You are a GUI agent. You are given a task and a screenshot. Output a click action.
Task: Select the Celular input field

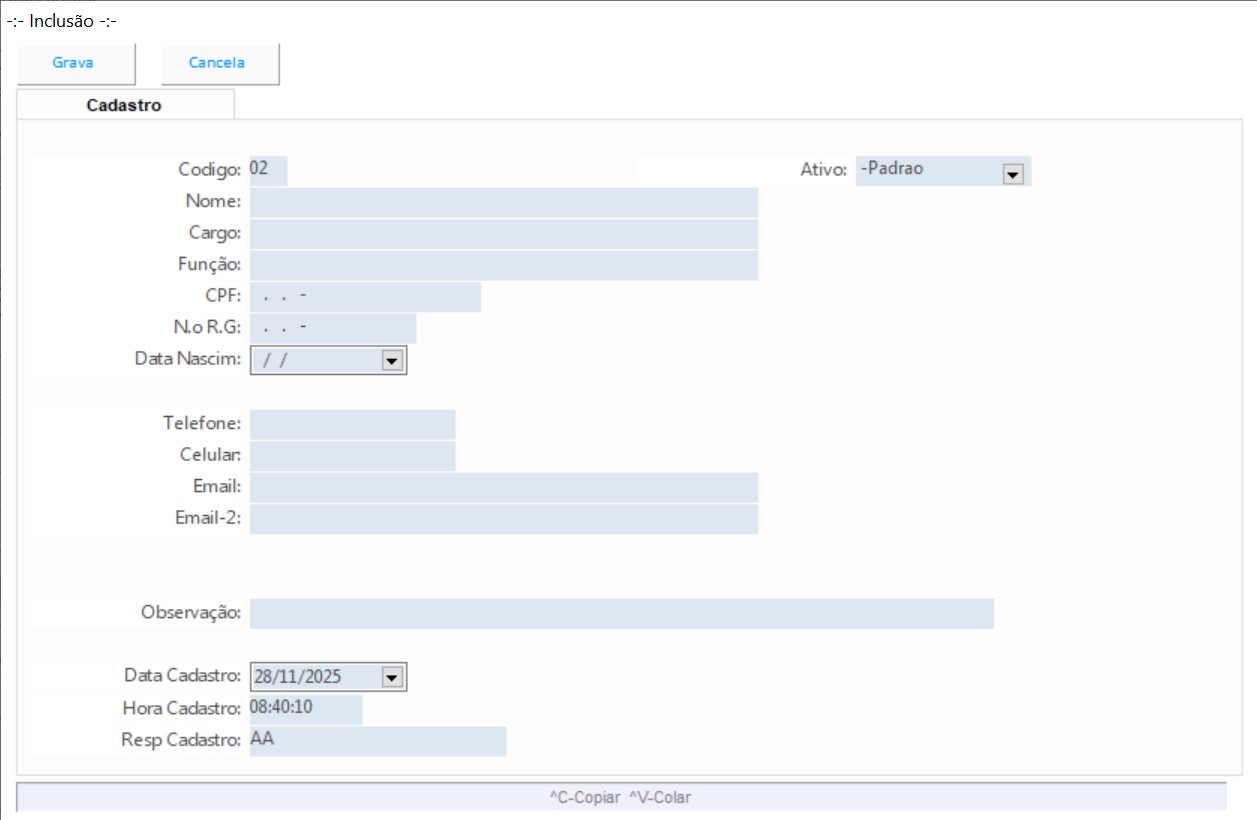pos(352,456)
